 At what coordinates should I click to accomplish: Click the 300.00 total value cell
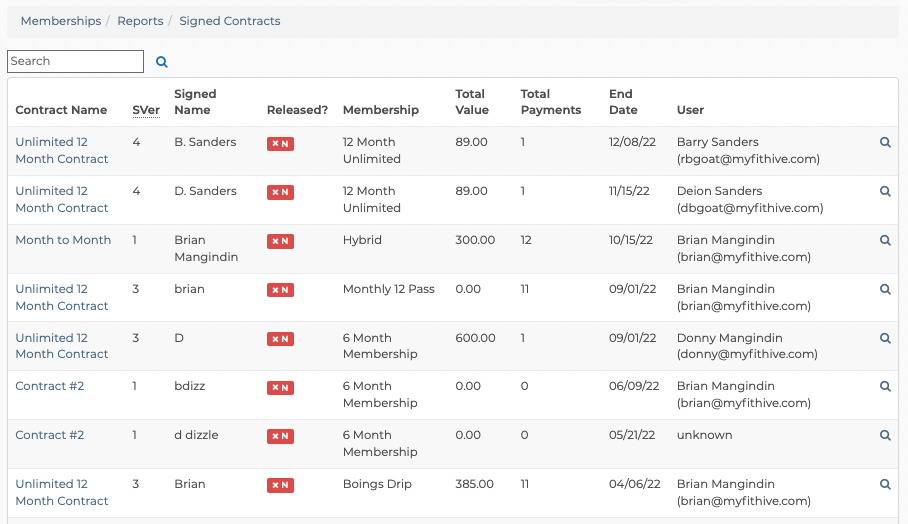475,240
